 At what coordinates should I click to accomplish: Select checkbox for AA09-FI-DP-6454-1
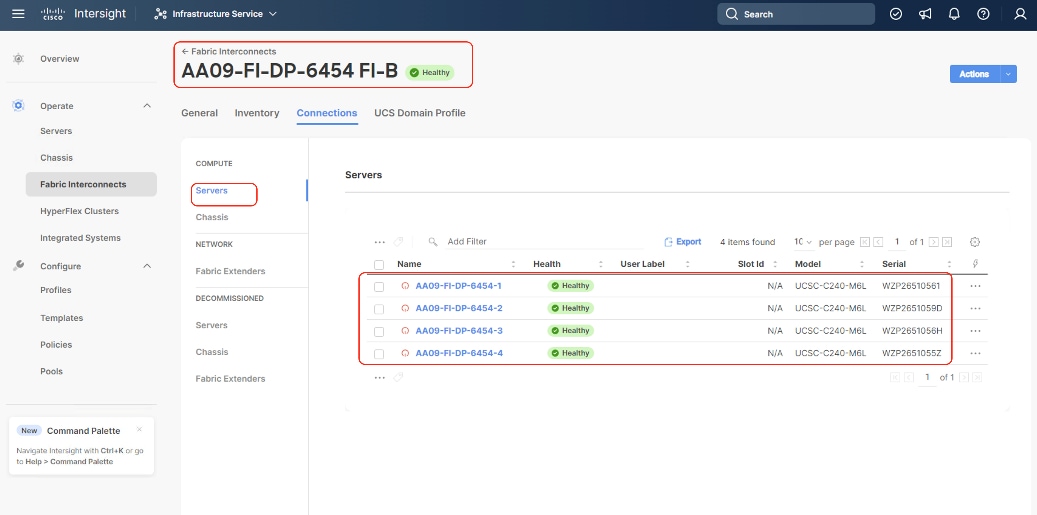379,287
